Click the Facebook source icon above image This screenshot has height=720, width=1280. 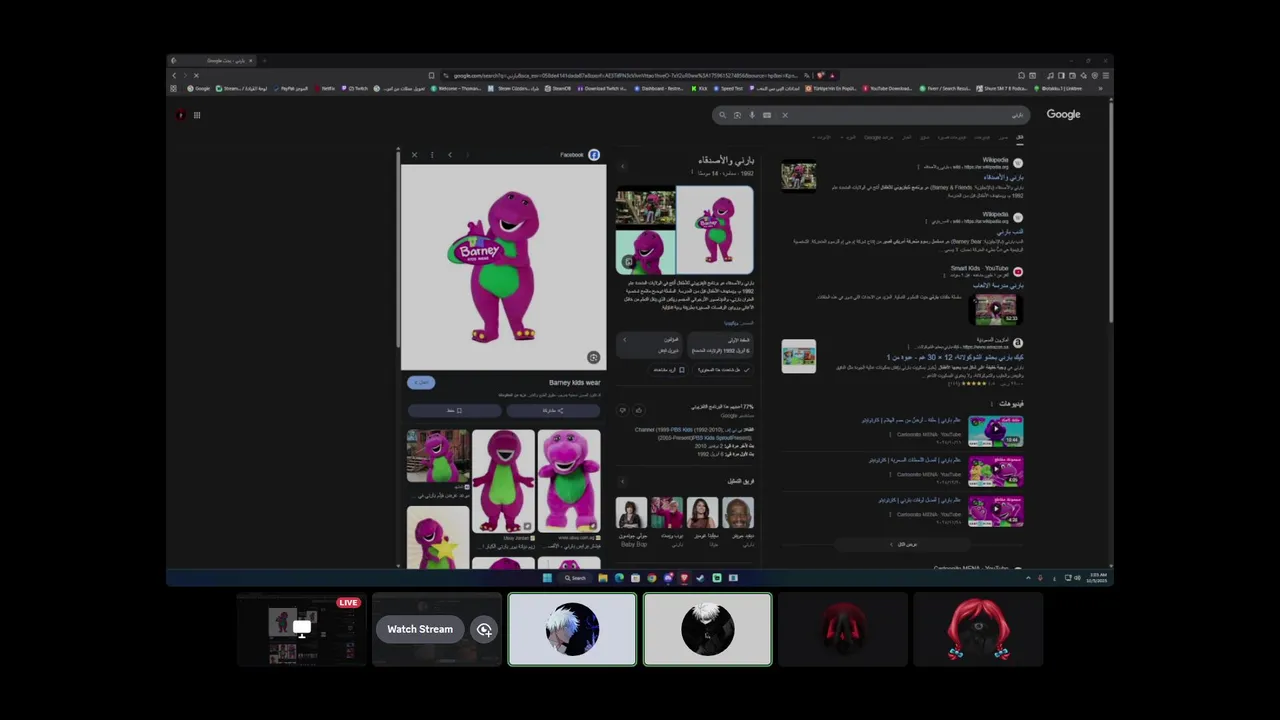594,155
